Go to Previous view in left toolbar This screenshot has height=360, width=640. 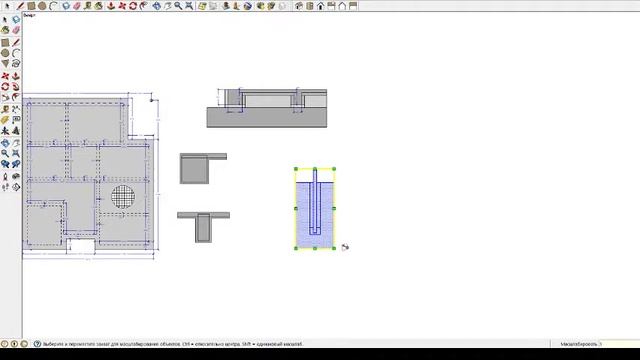click(5, 164)
